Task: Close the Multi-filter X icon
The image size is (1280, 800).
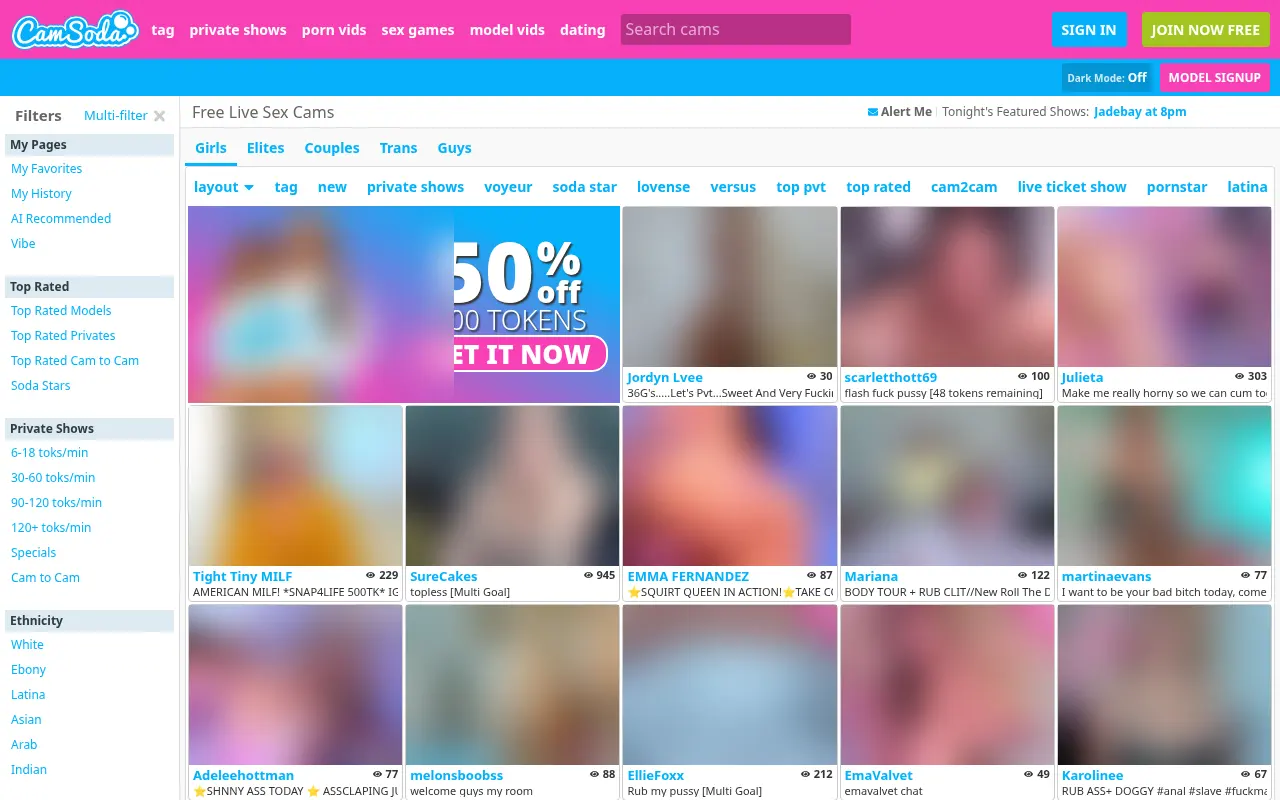Action: coord(159,116)
